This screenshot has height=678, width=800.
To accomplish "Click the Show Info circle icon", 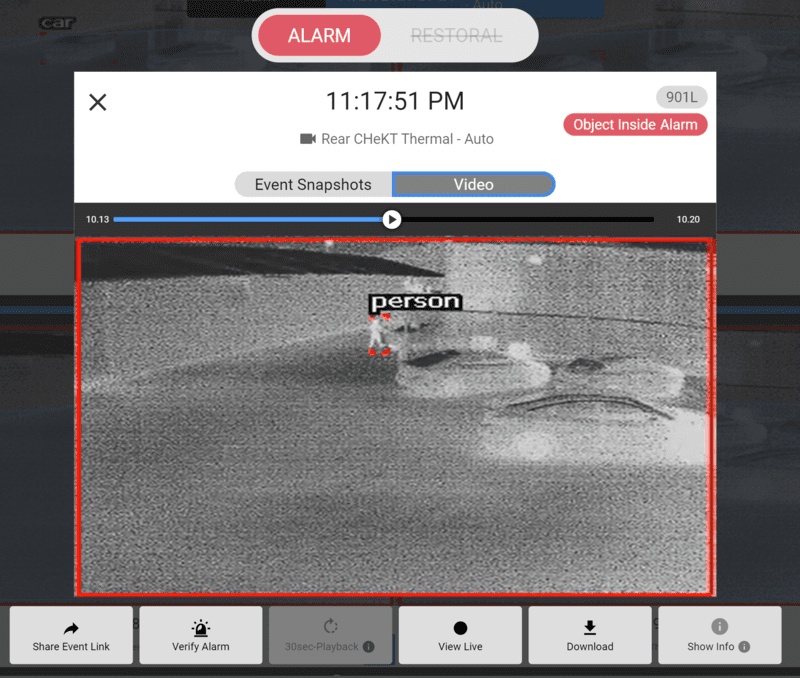I will click(x=719, y=627).
